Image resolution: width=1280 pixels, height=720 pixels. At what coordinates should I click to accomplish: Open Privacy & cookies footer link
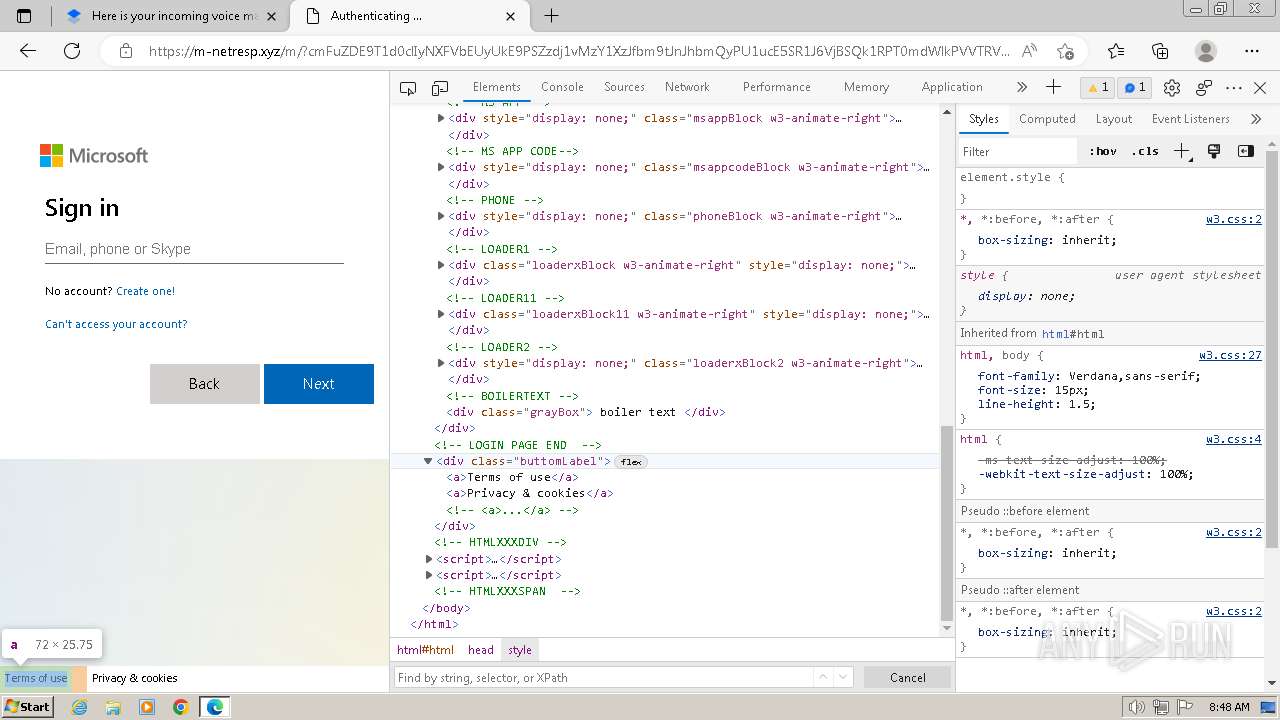click(135, 678)
